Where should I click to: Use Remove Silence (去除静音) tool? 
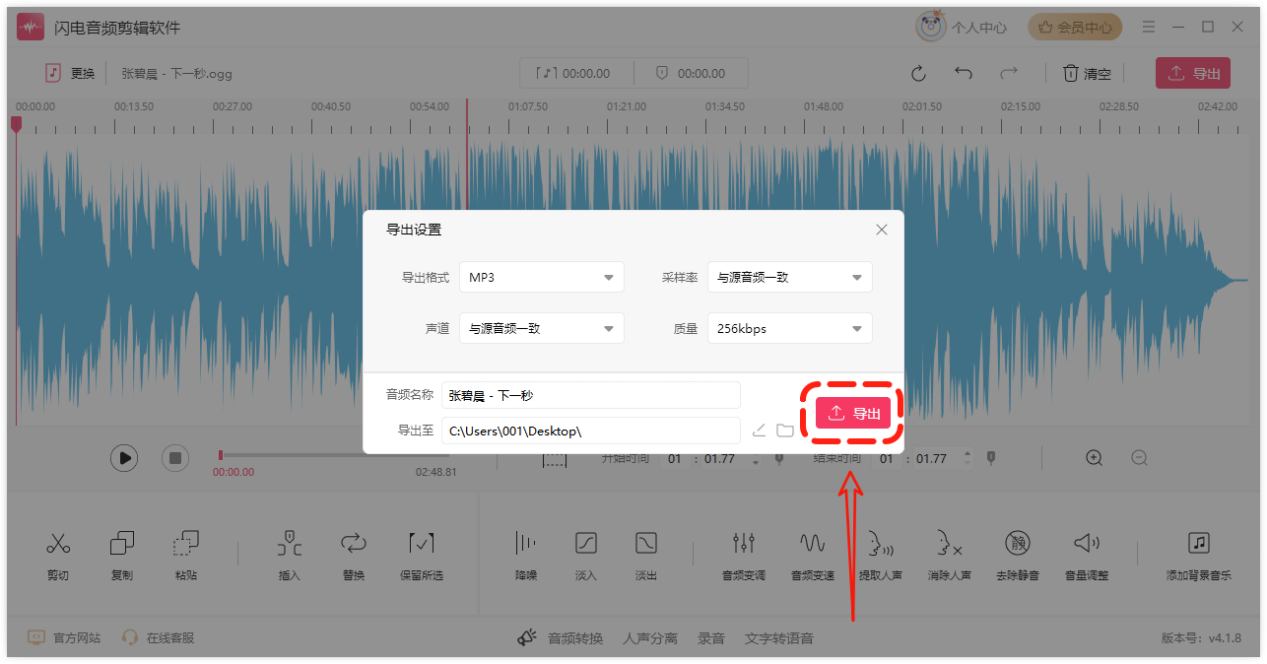[1017, 555]
